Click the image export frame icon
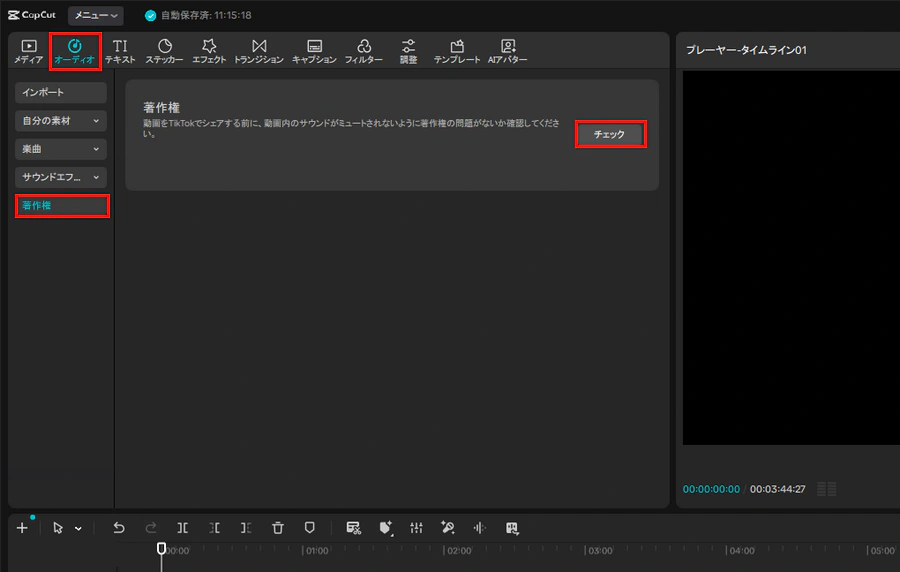This screenshot has width=900, height=572. click(x=512, y=528)
